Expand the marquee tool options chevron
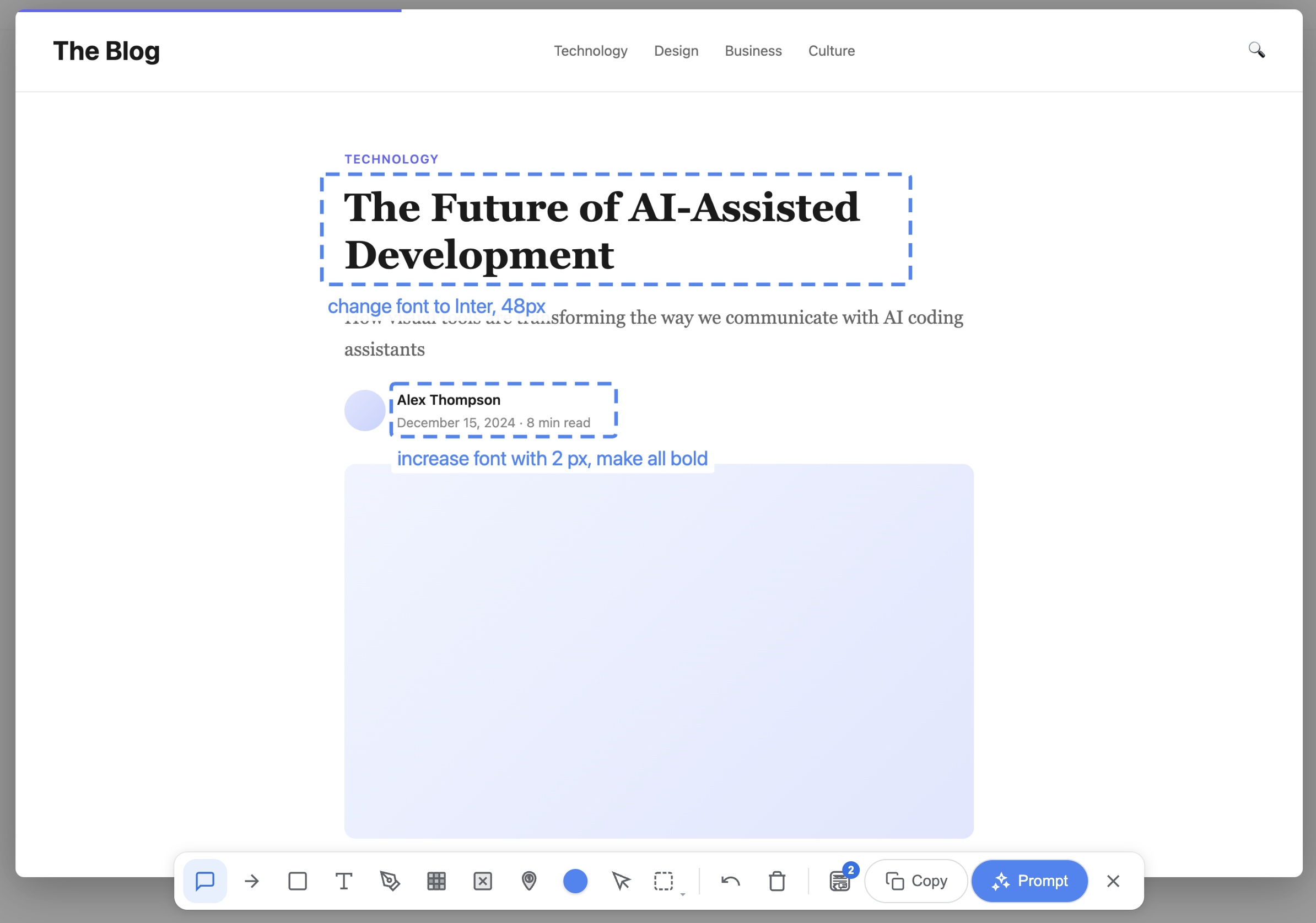1316x923 pixels. pyautogui.click(x=682, y=894)
